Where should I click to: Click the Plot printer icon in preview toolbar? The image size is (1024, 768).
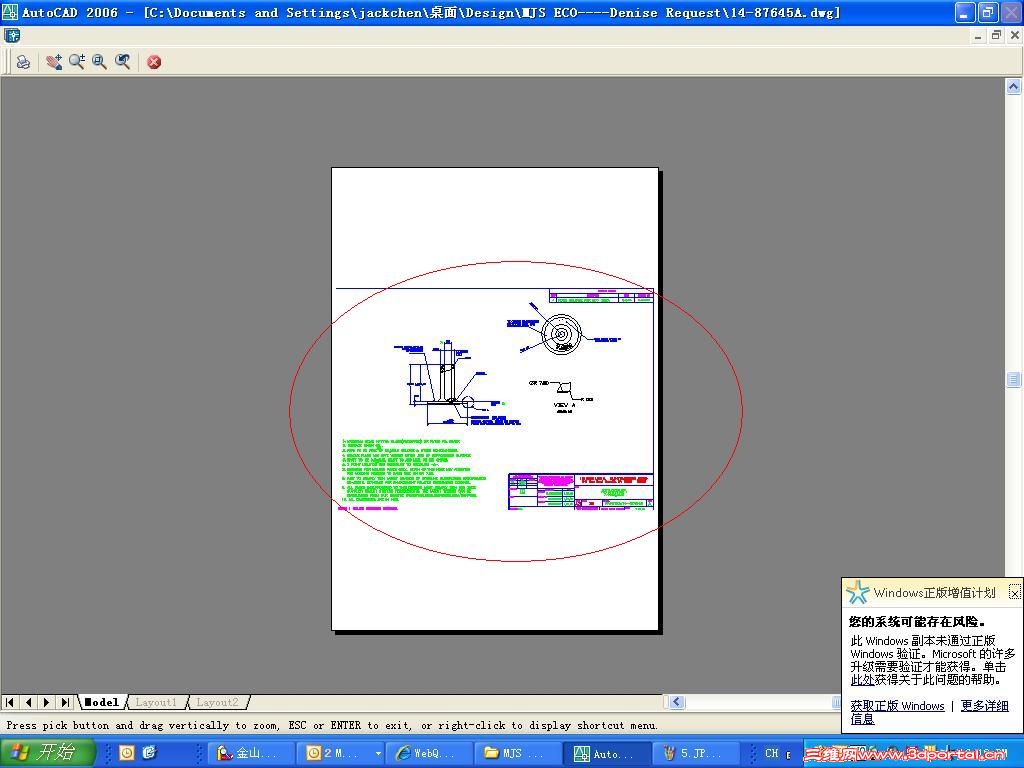point(23,62)
